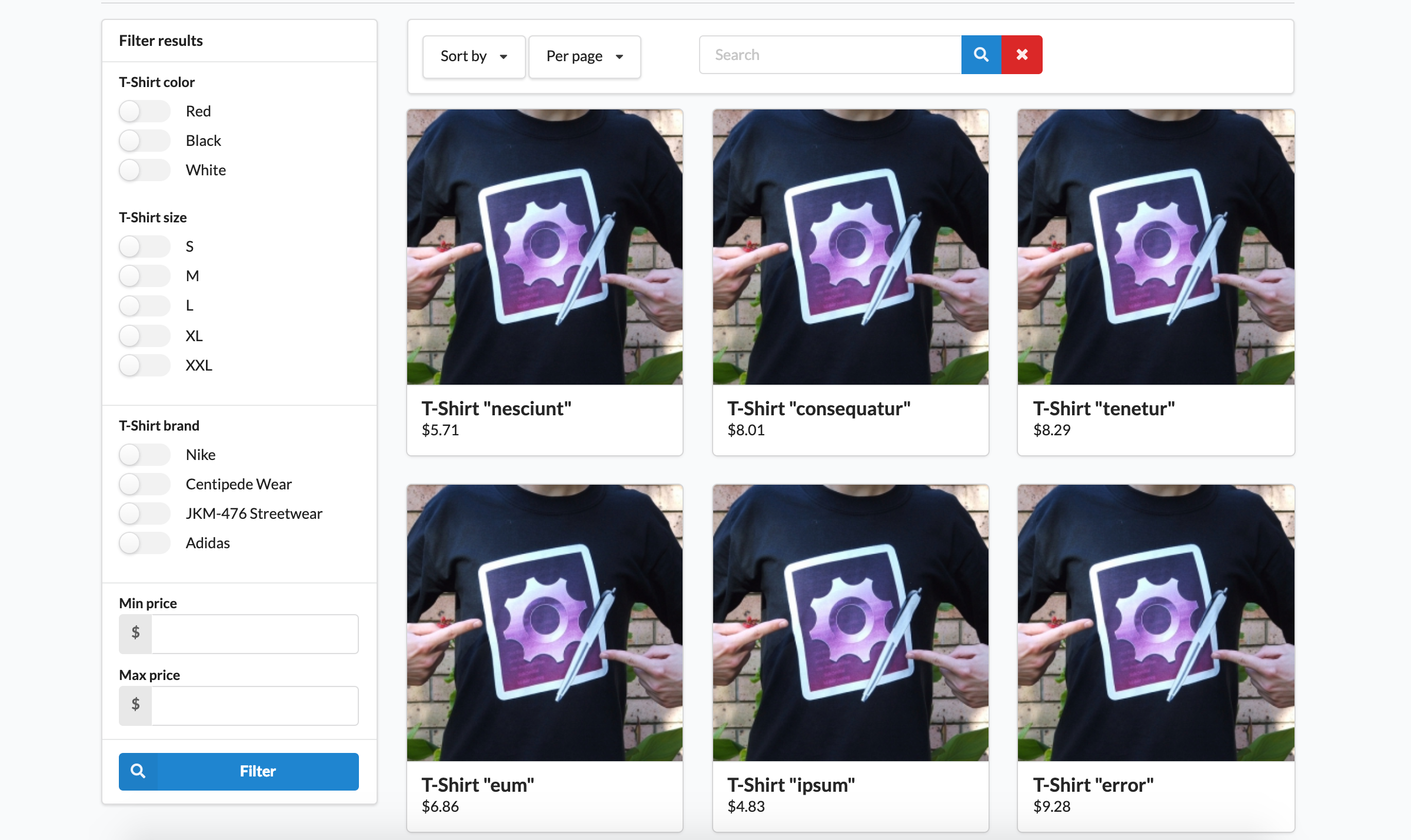Enable the Centipede Wear brand filter

point(144,484)
